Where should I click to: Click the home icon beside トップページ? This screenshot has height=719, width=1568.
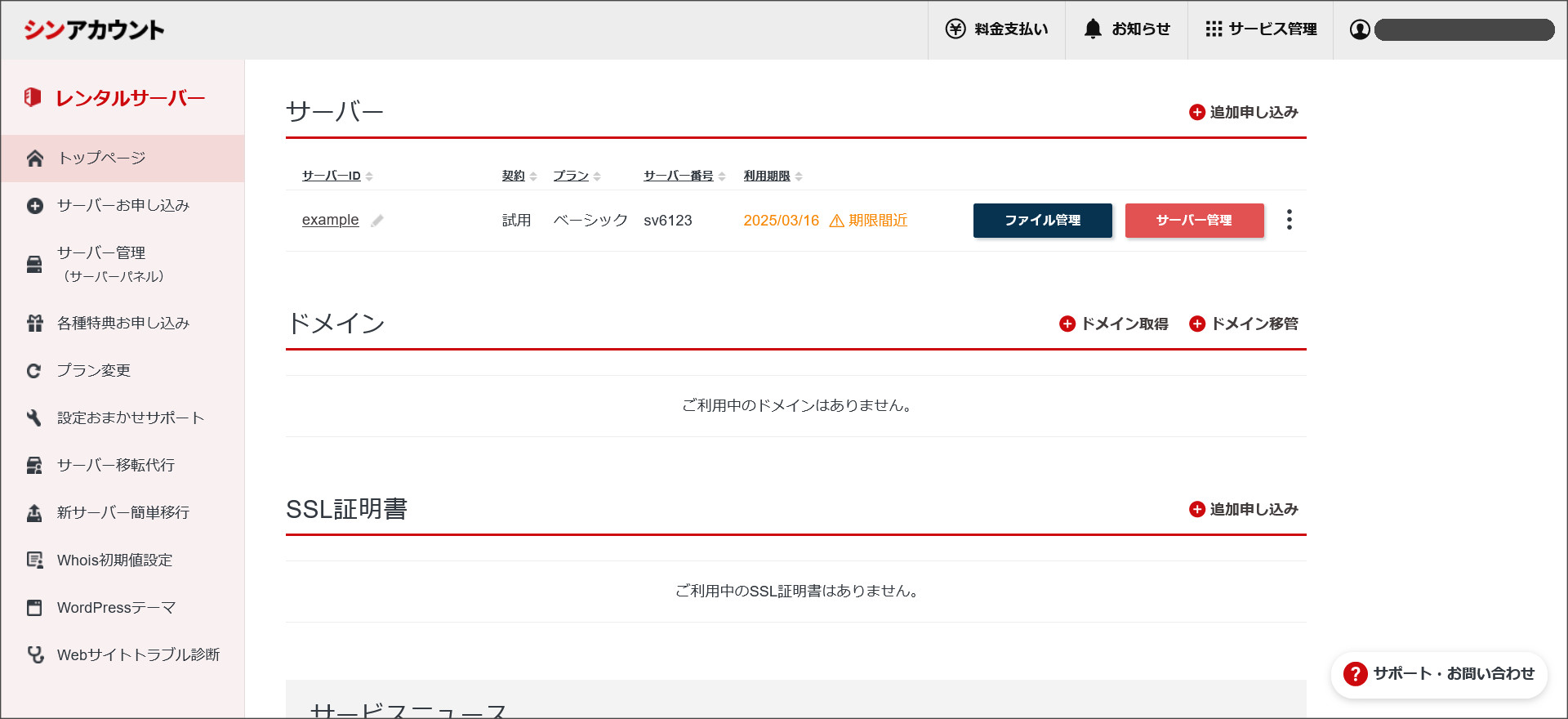[34, 158]
